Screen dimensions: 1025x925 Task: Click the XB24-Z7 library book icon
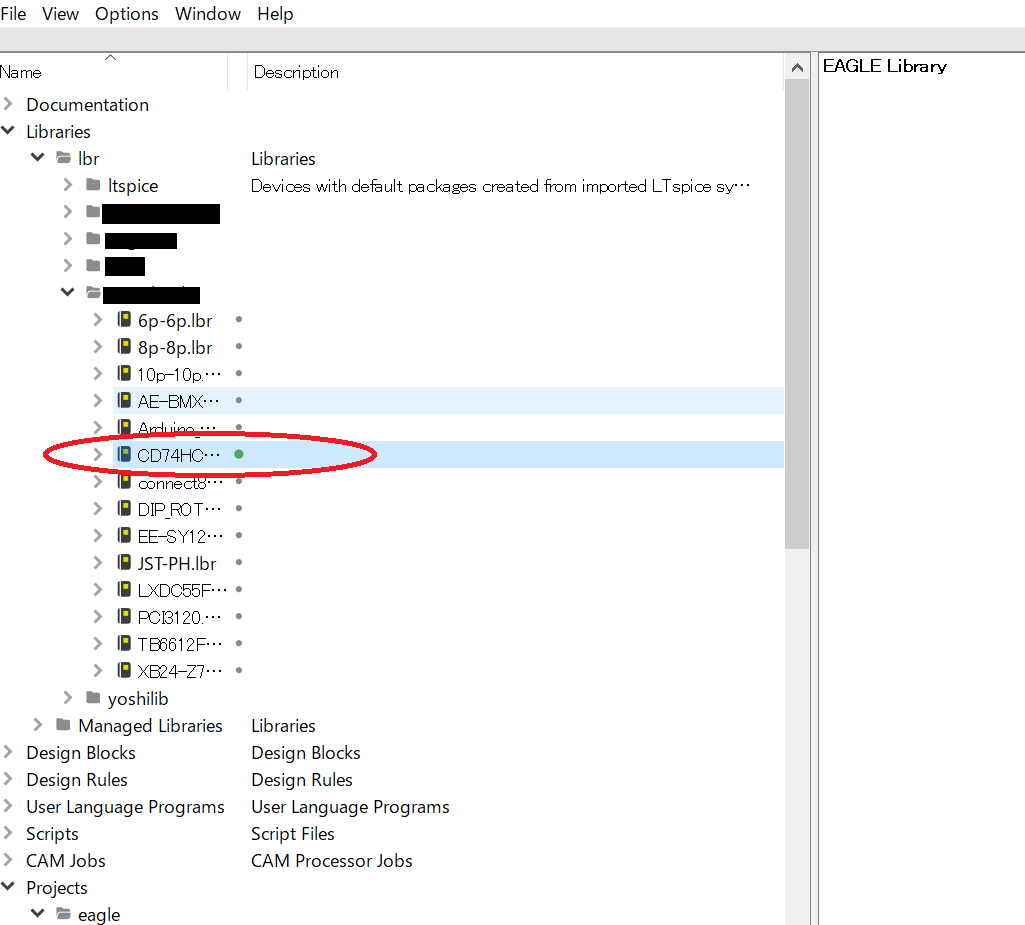[124, 670]
